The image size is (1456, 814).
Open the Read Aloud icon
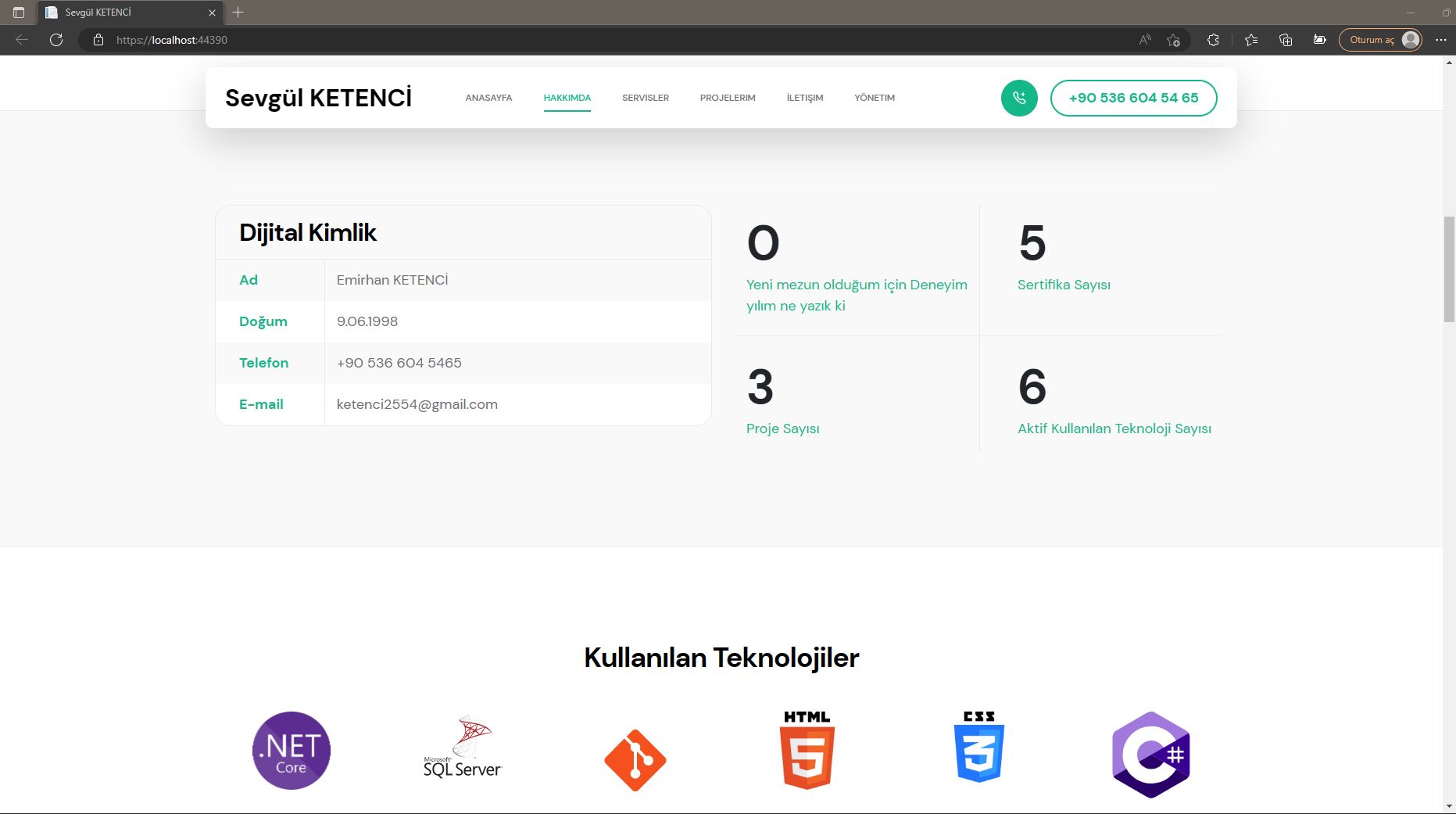pos(1145,40)
